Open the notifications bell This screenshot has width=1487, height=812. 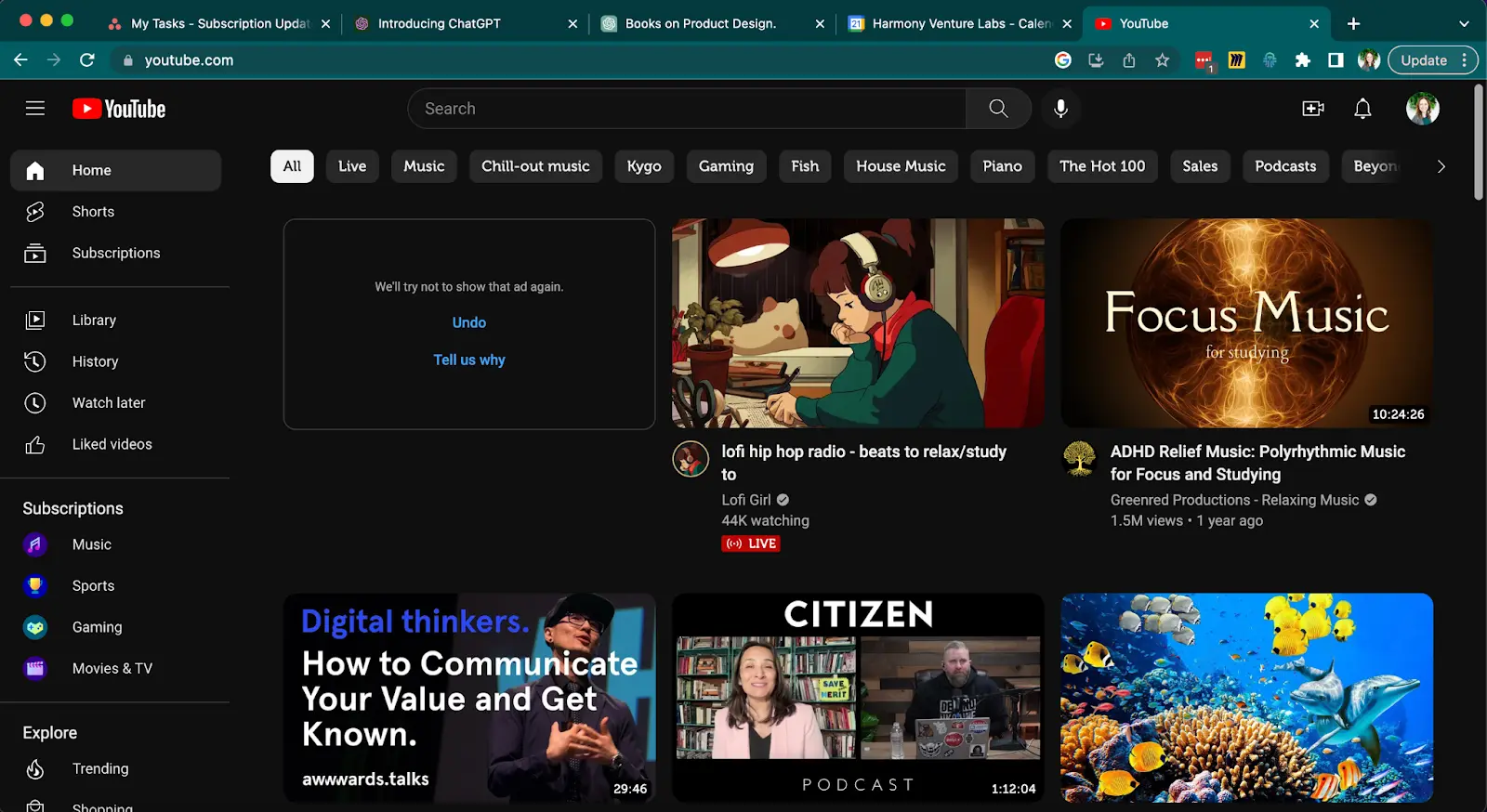click(x=1362, y=109)
